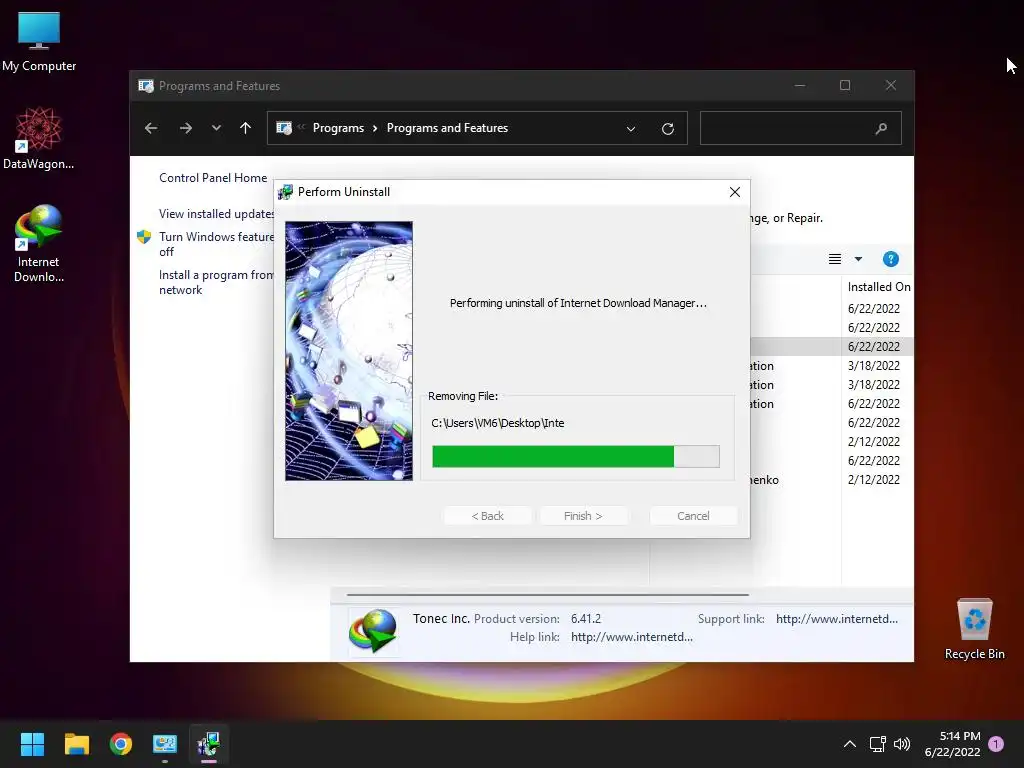Click the Back button in uninstall dialog
The width and height of the screenshot is (1024, 768).
point(488,516)
